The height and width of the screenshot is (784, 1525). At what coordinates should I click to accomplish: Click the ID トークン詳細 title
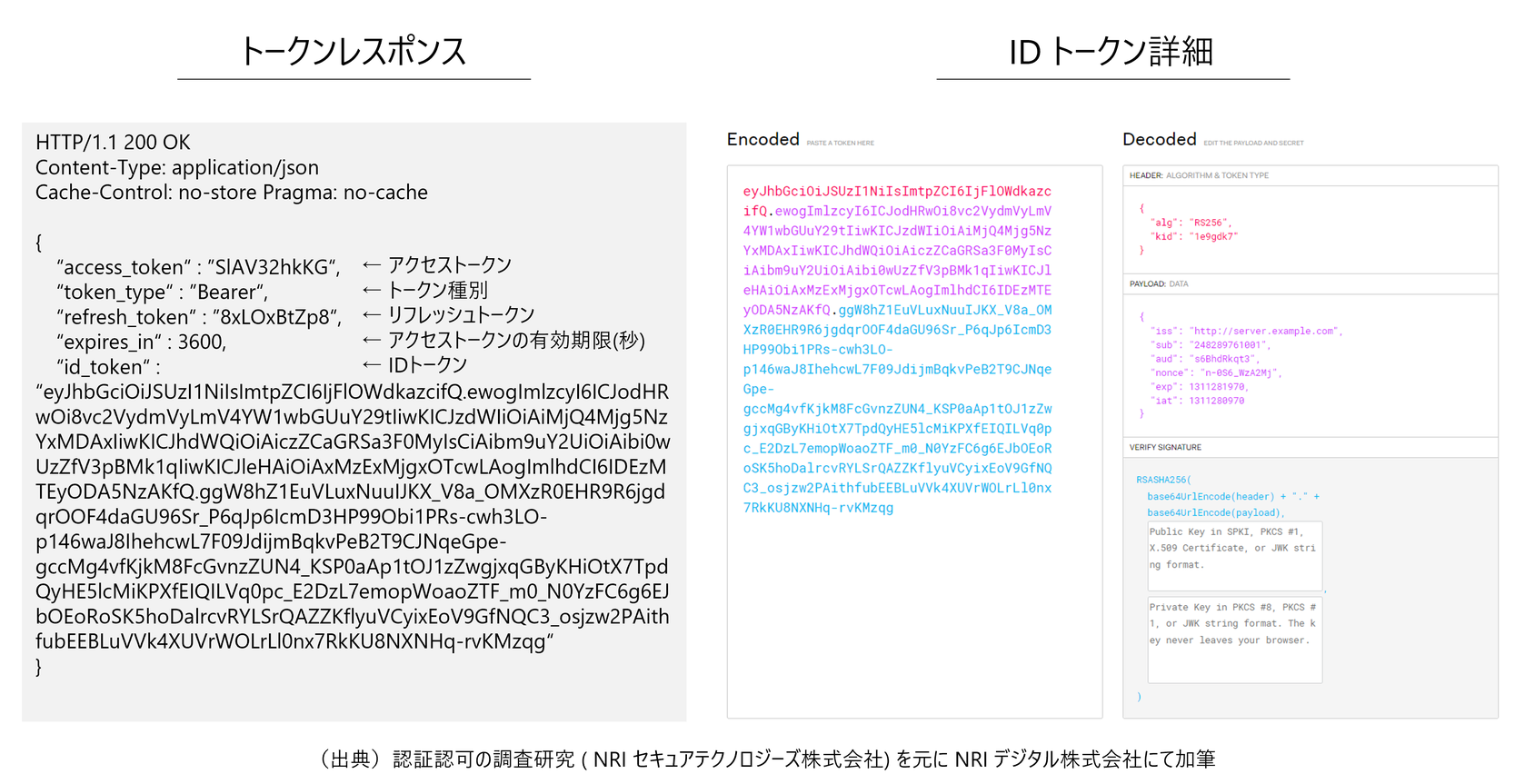pyautogui.click(x=1111, y=52)
